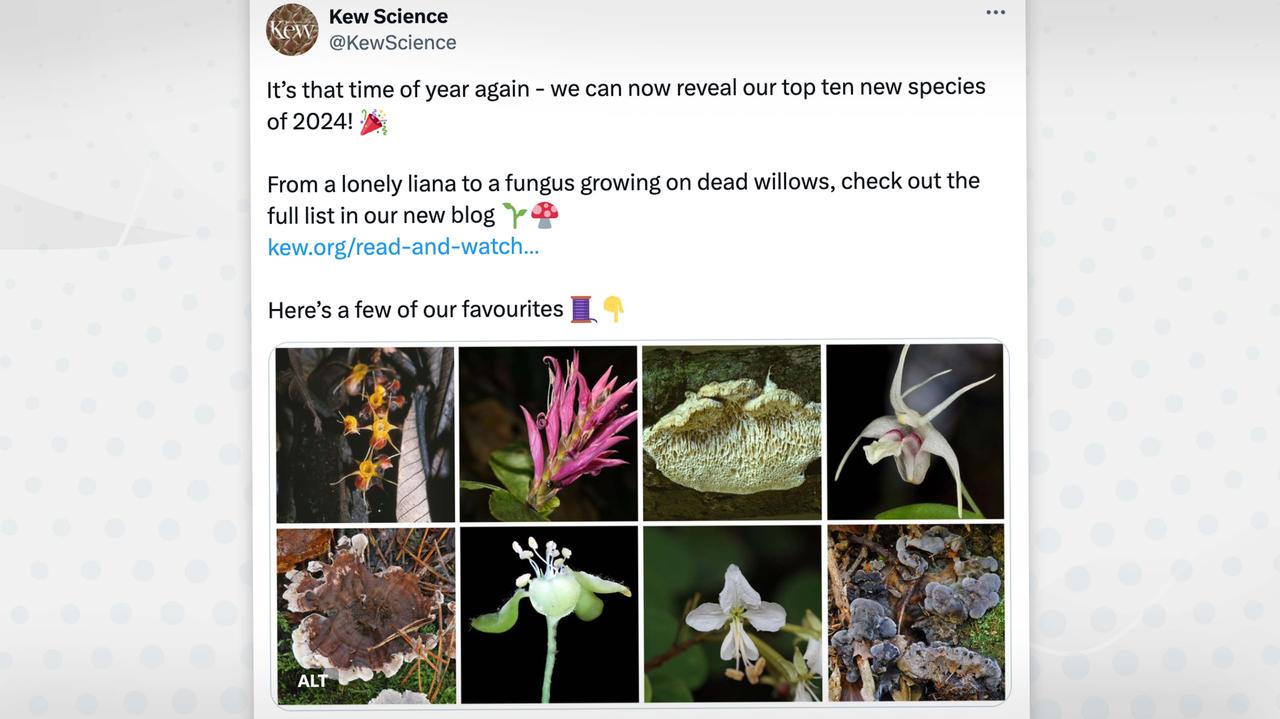Click the Kew Science profile avatar

pos(292,30)
